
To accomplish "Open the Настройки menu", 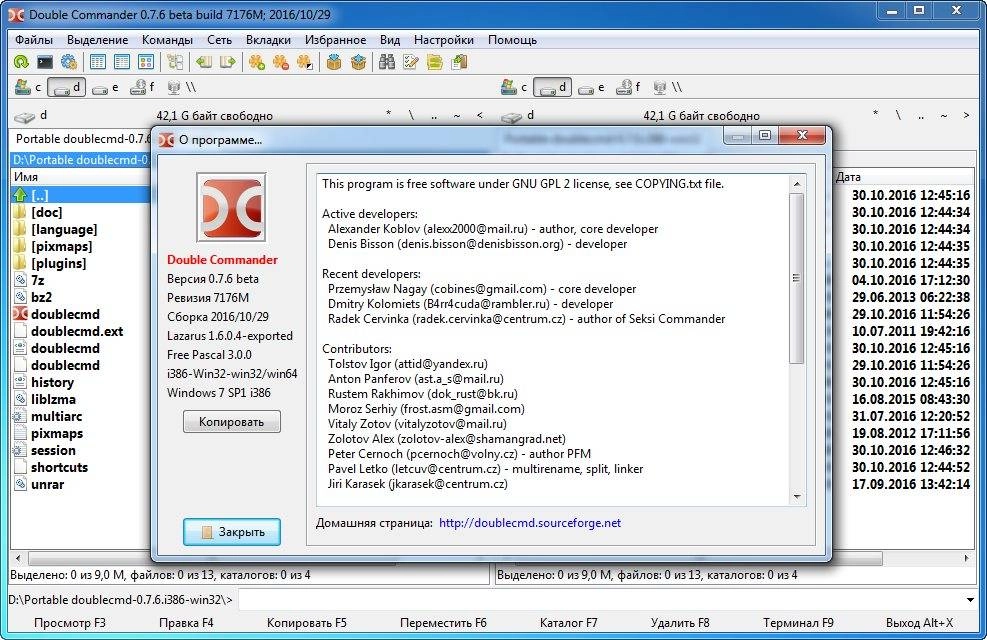I will point(444,40).
